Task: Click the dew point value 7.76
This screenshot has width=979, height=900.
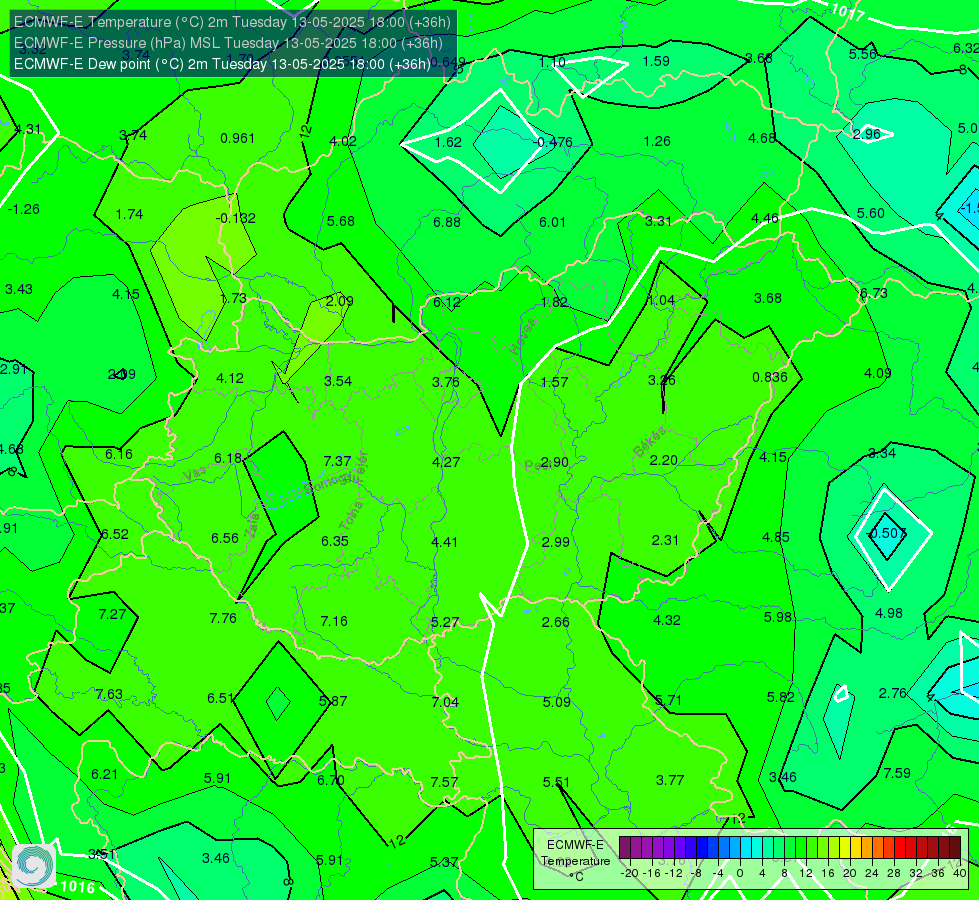Action: (x=223, y=618)
